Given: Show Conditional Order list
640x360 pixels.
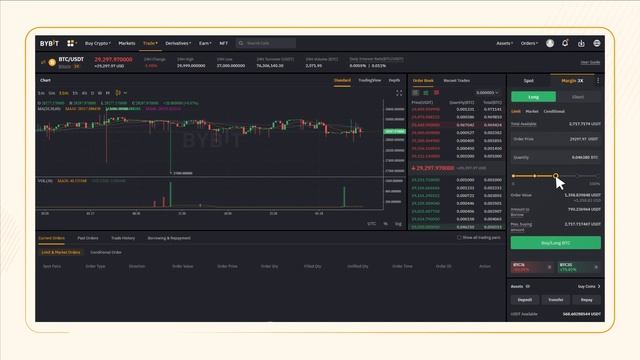Looking at the screenshot, I should pos(106,252).
